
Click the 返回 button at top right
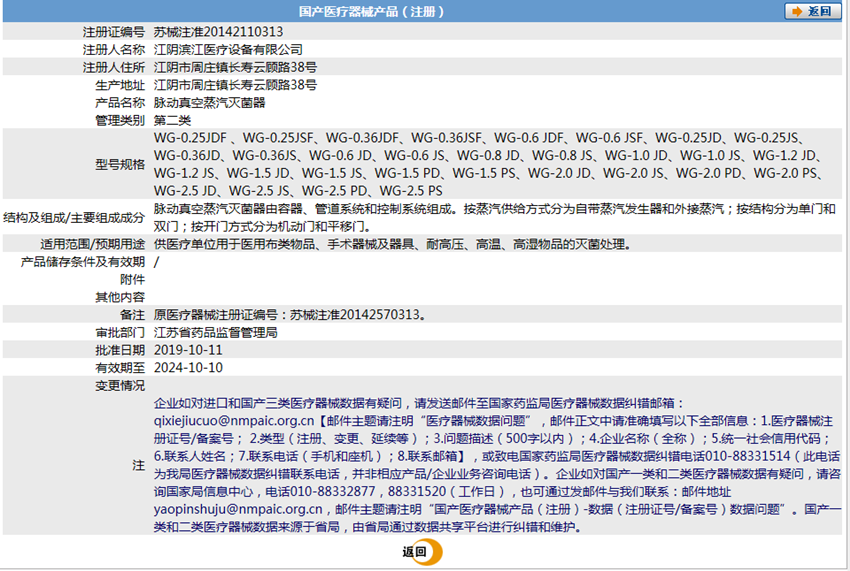(x=812, y=11)
